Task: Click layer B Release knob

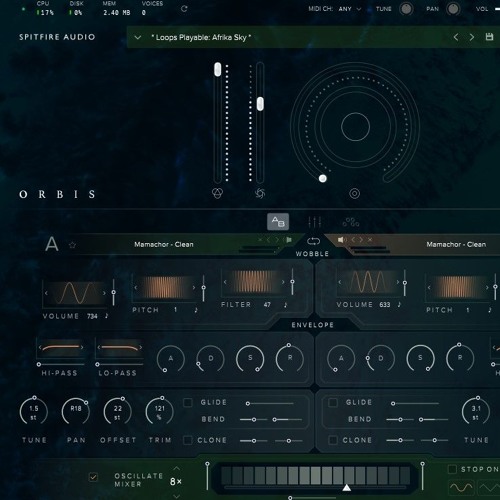Action: 460,358
